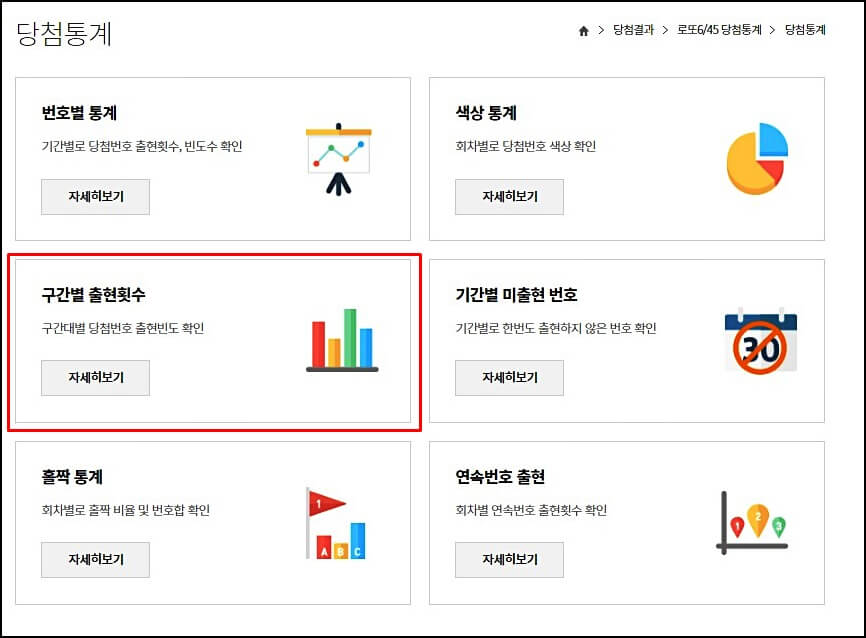Image resolution: width=866 pixels, height=638 pixels.
Task: Click 자세히보기 under 홀짝 통계
Action: pos(96,560)
